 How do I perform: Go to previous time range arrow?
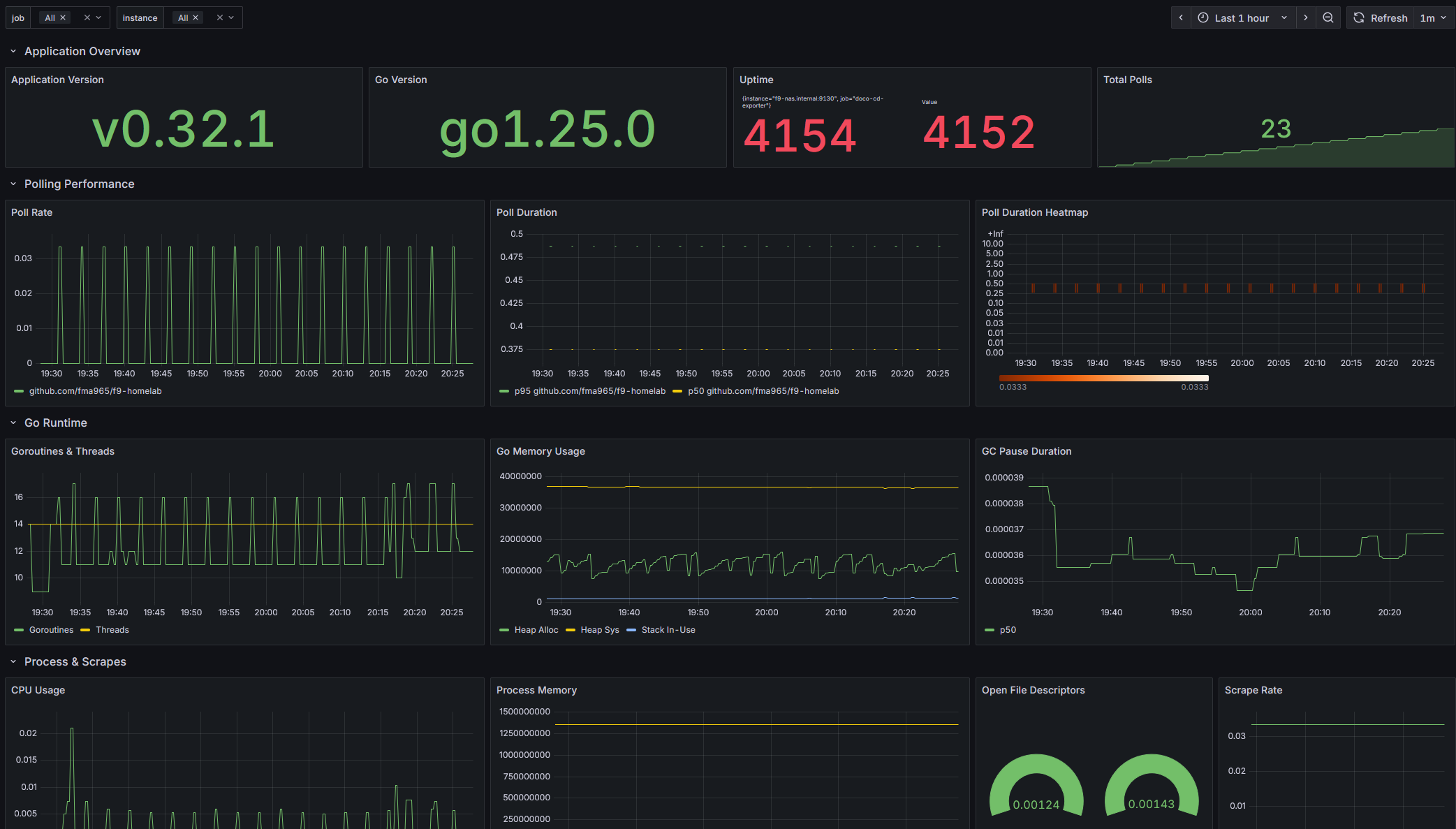click(x=1181, y=18)
